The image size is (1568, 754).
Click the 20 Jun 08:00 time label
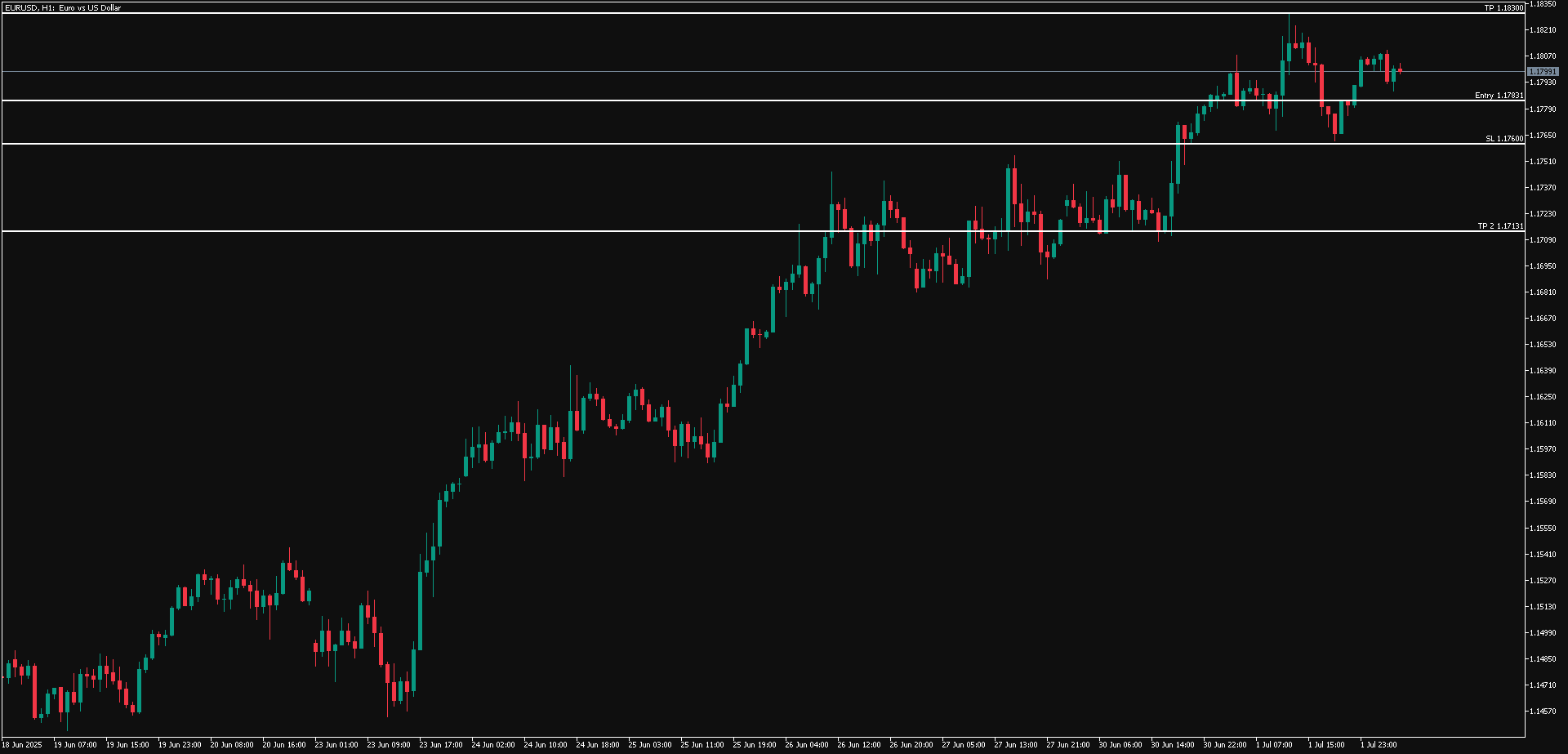(232, 745)
